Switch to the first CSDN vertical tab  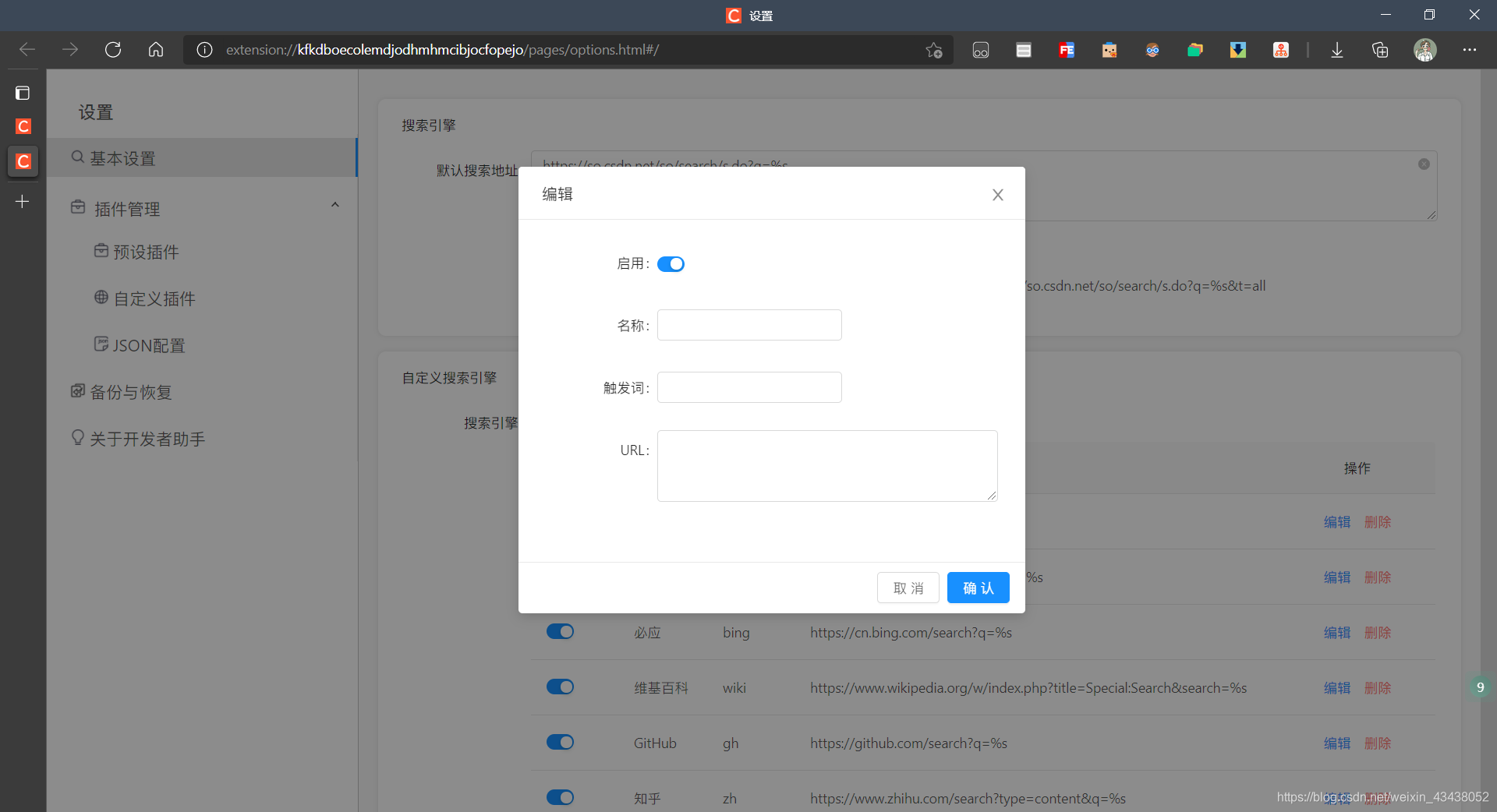pyautogui.click(x=23, y=126)
